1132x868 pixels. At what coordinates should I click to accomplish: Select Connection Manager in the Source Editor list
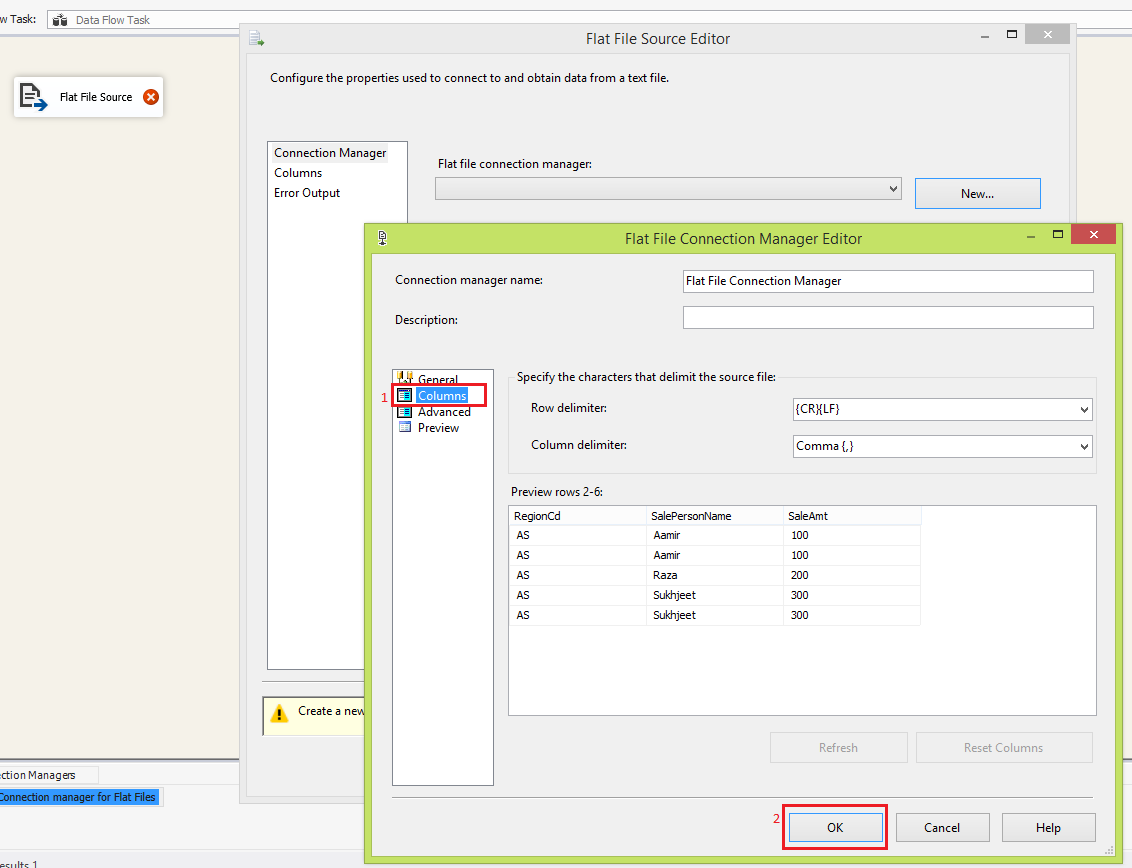pos(330,152)
